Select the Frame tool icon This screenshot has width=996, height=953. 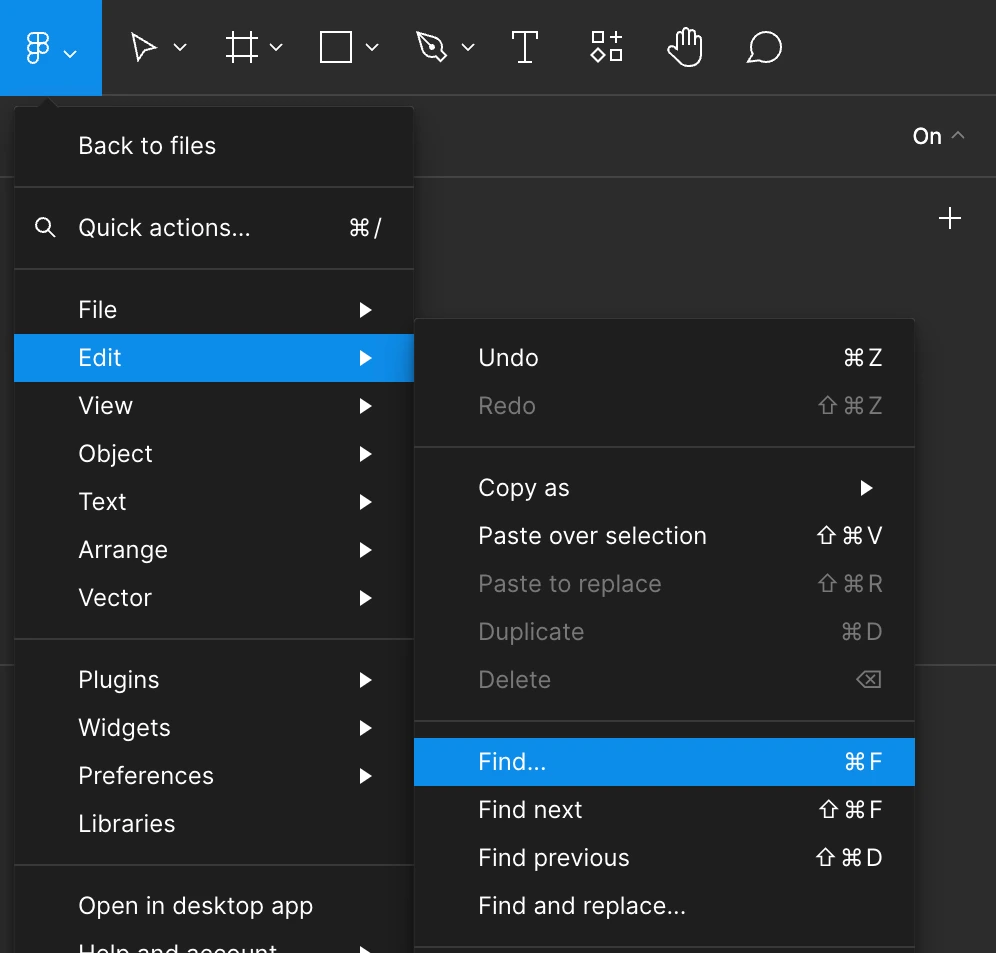point(242,48)
